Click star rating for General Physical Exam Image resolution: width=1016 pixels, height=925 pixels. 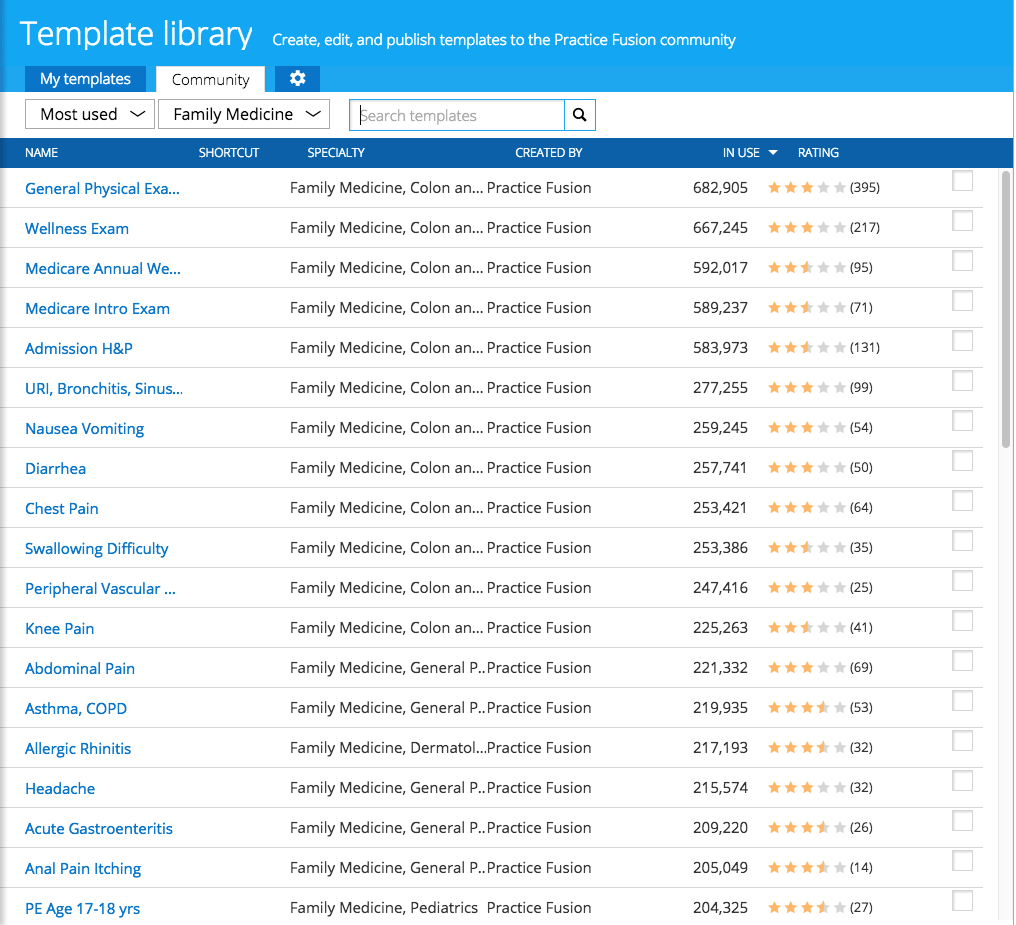pos(806,188)
